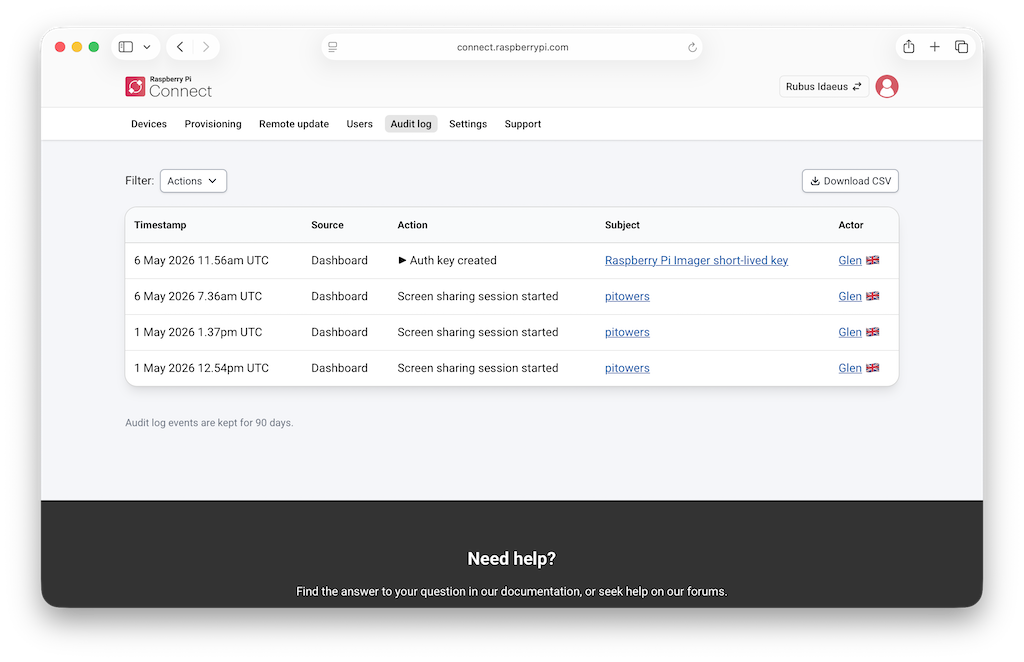Viewport: 1024px width, 662px height.
Task: Open Glen actor link in 11.56am row
Action: pos(850,260)
